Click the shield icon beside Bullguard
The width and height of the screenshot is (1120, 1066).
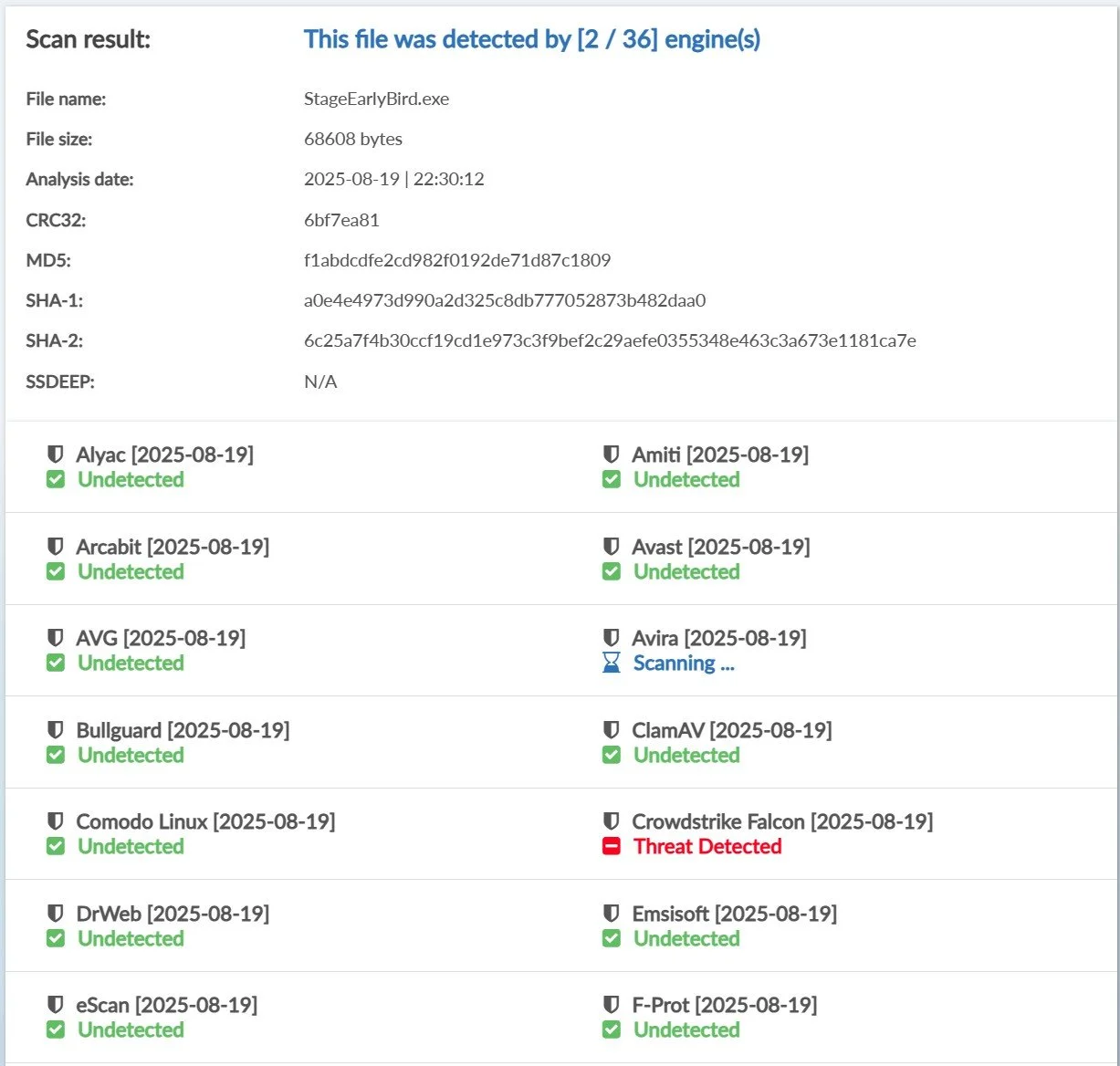tap(56, 729)
